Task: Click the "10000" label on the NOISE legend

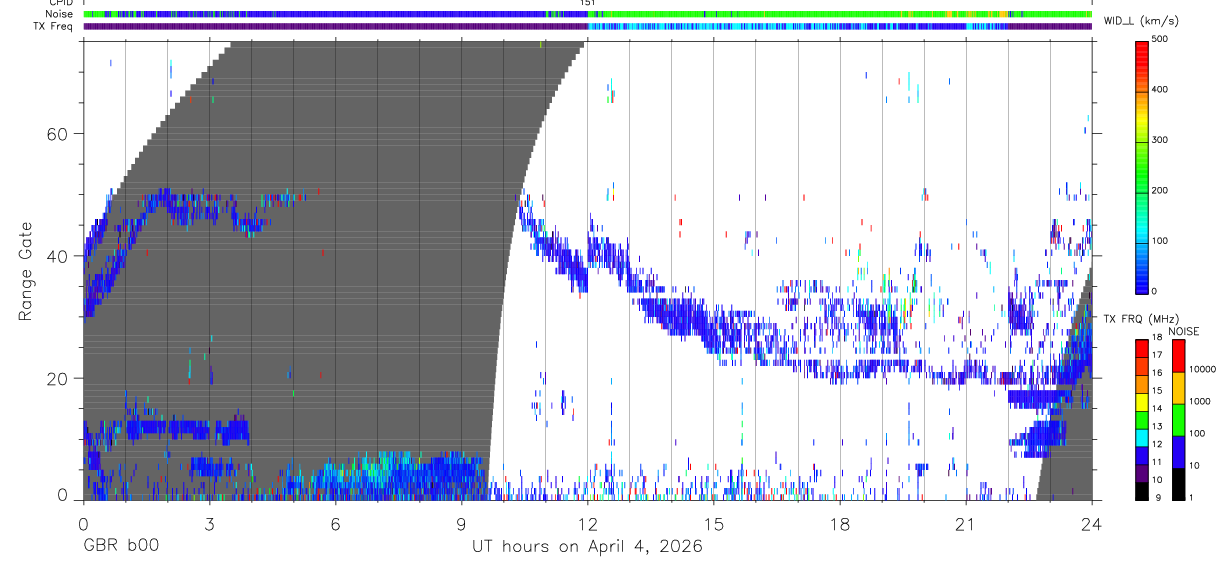Action: (1204, 369)
